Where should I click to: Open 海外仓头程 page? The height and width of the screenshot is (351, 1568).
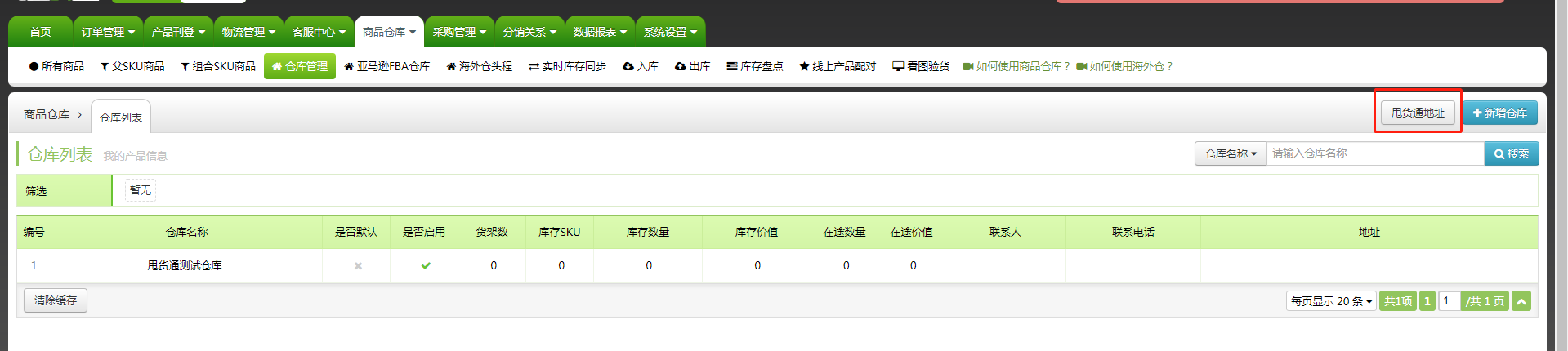click(x=480, y=66)
